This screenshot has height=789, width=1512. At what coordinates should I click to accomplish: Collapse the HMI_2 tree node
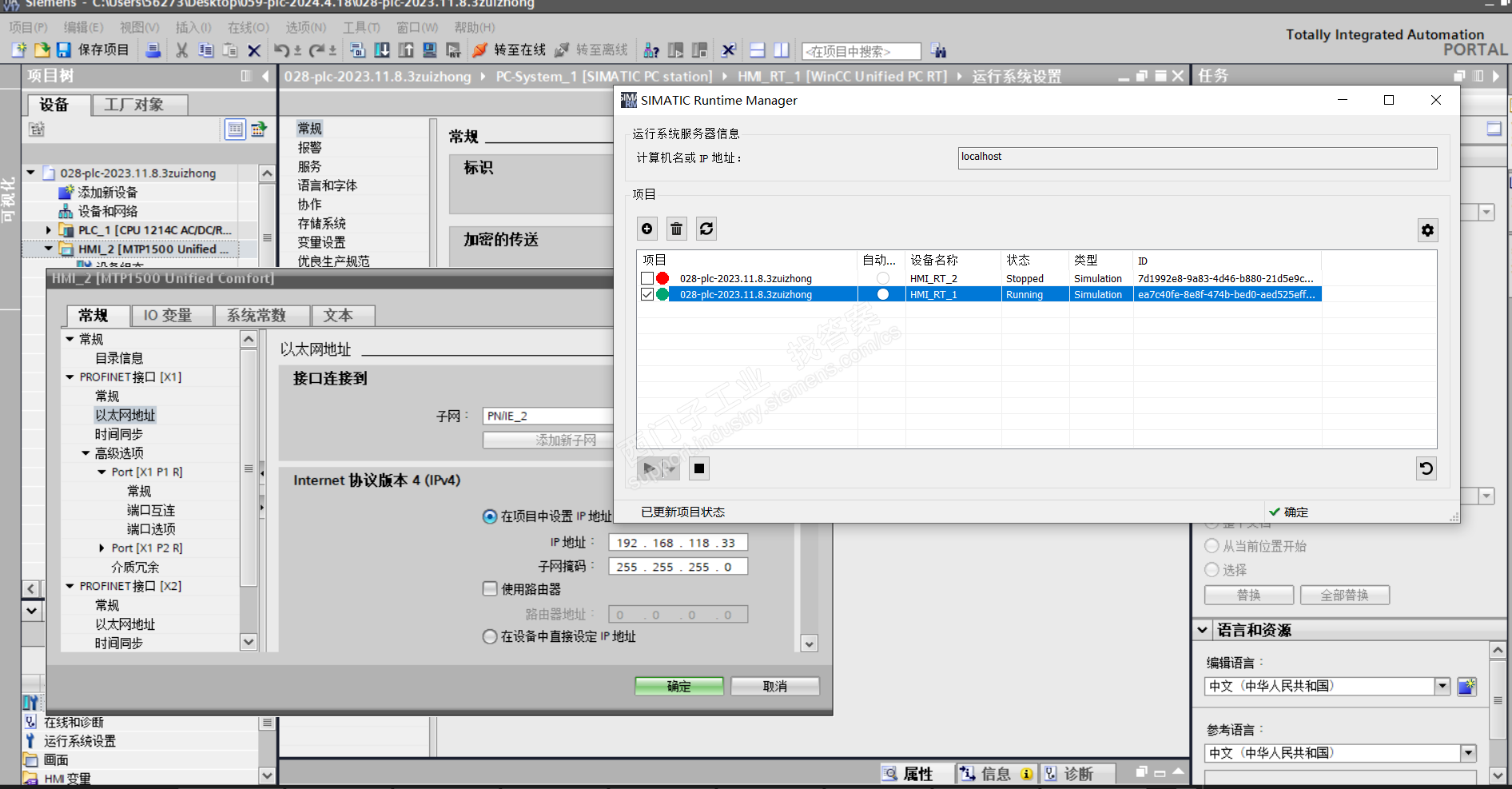click(49, 249)
